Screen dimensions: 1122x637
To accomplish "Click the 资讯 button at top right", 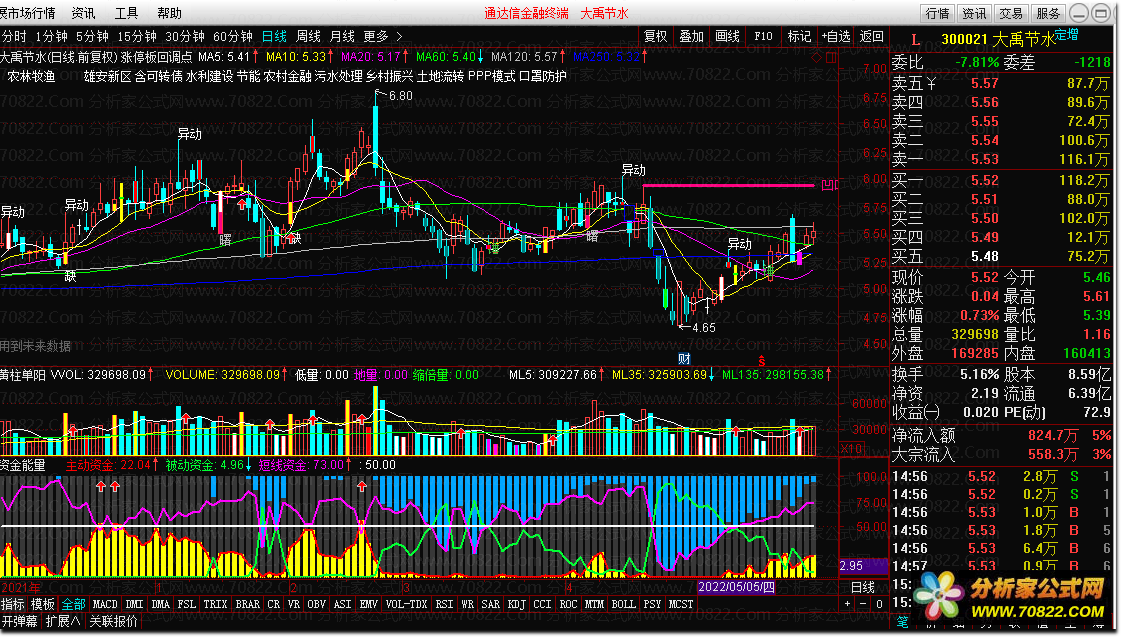I will pos(974,13).
